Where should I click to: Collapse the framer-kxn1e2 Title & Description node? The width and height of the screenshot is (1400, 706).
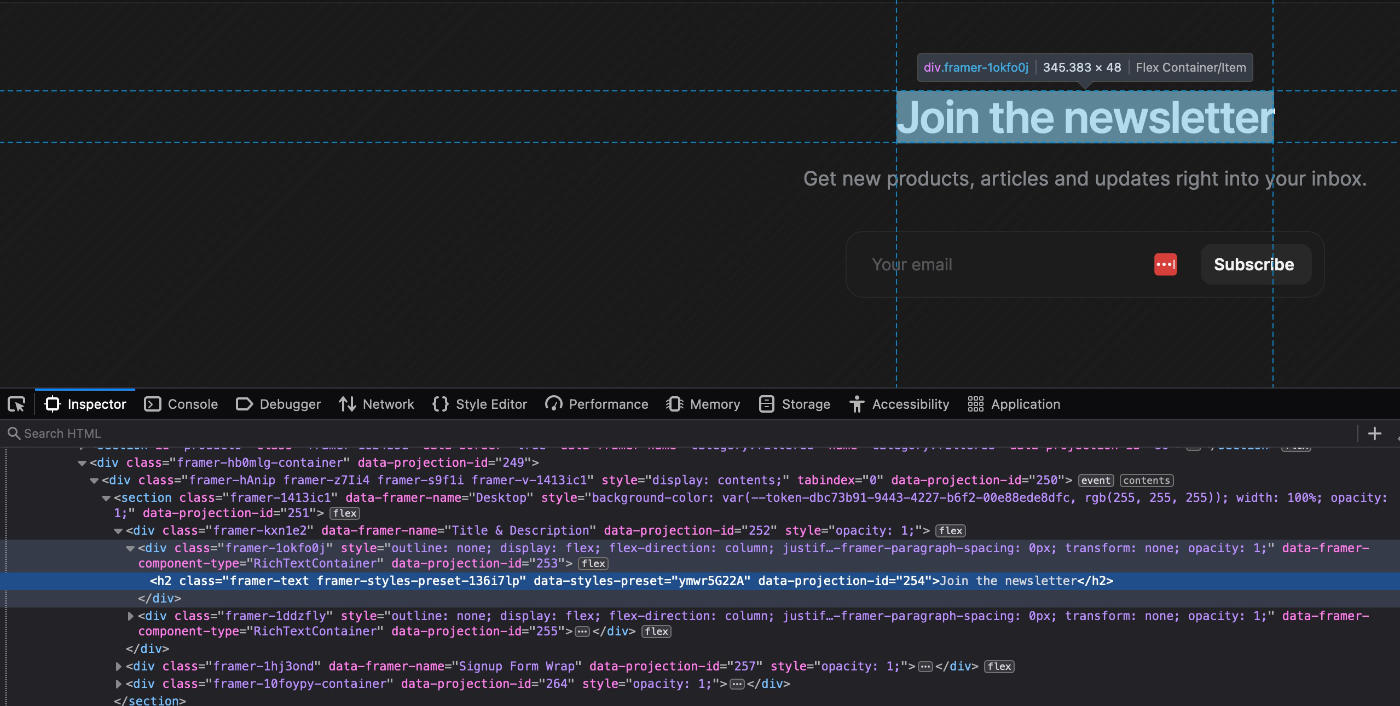pyautogui.click(x=119, y=531)
